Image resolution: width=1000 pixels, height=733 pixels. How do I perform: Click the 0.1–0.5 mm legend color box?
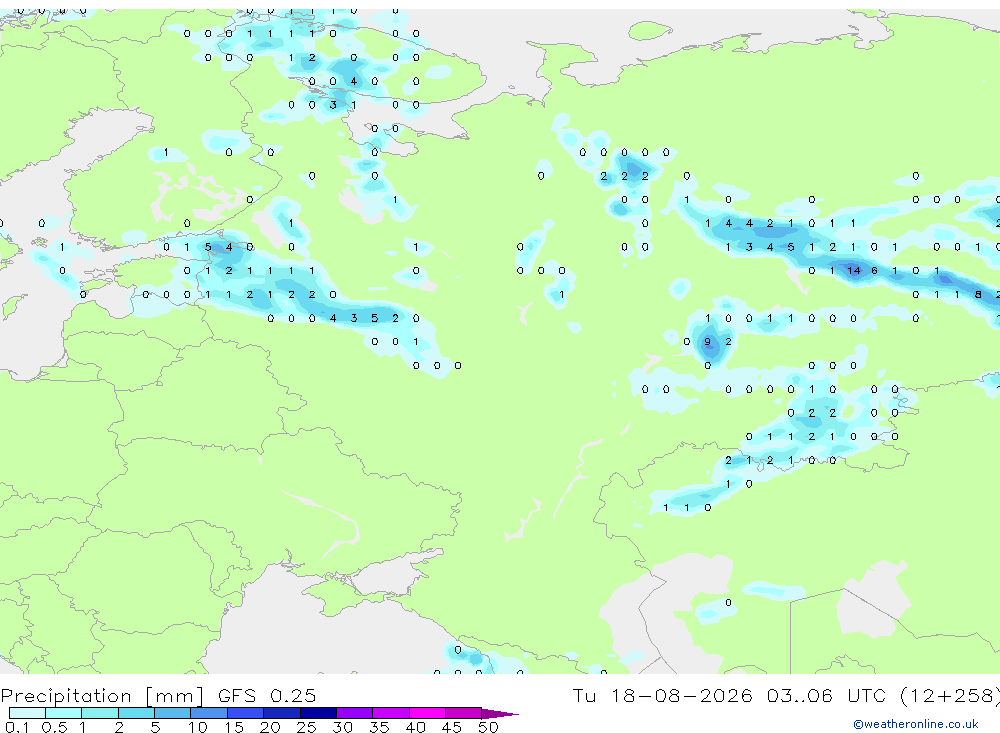[27, 713]
